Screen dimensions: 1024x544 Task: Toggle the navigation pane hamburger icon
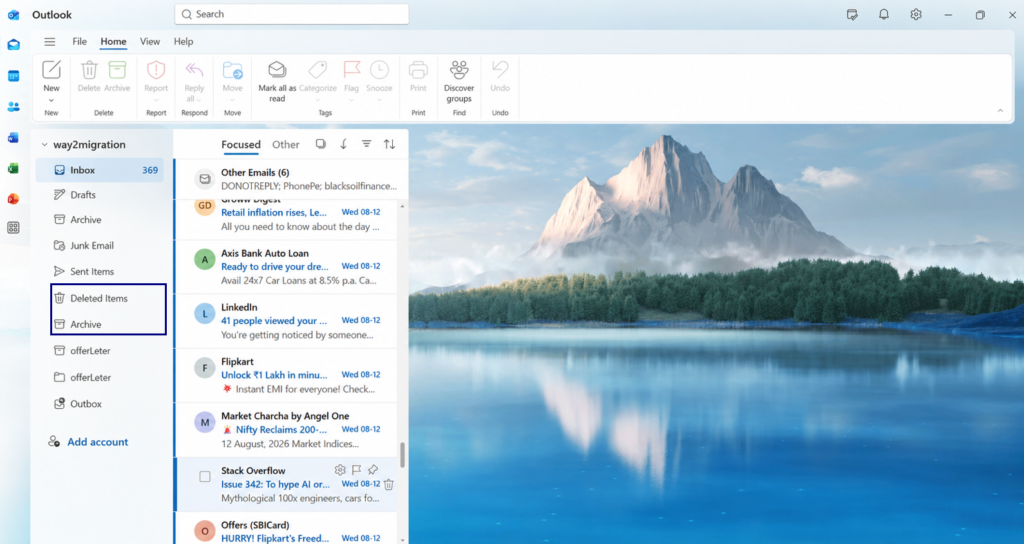[x=50, y=42]
